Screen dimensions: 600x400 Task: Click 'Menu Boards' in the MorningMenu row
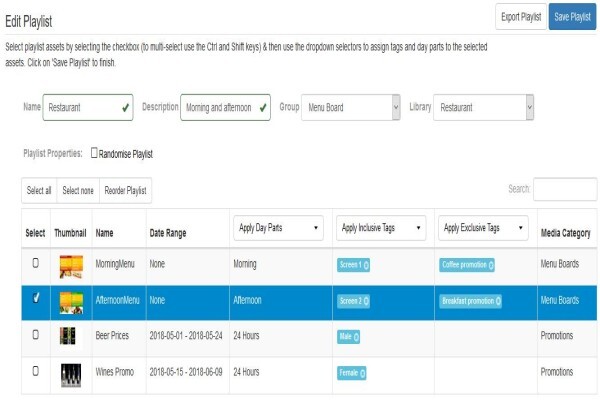560,264
